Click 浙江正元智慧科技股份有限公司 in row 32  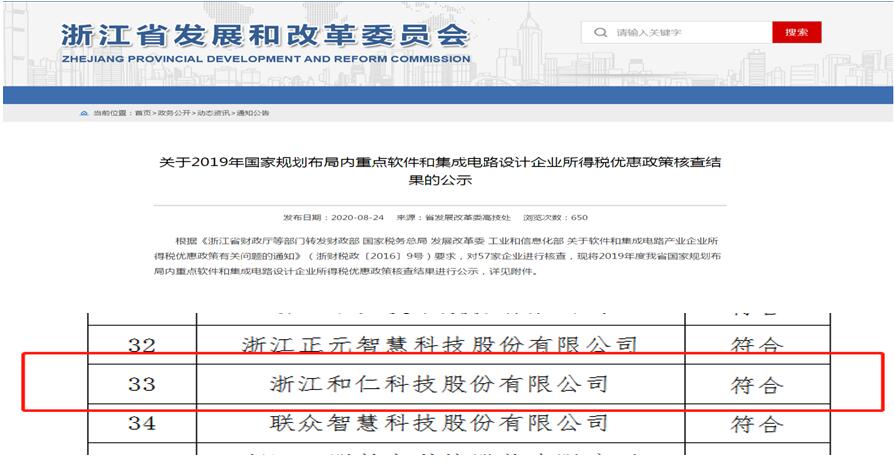[x=439, y=345]
